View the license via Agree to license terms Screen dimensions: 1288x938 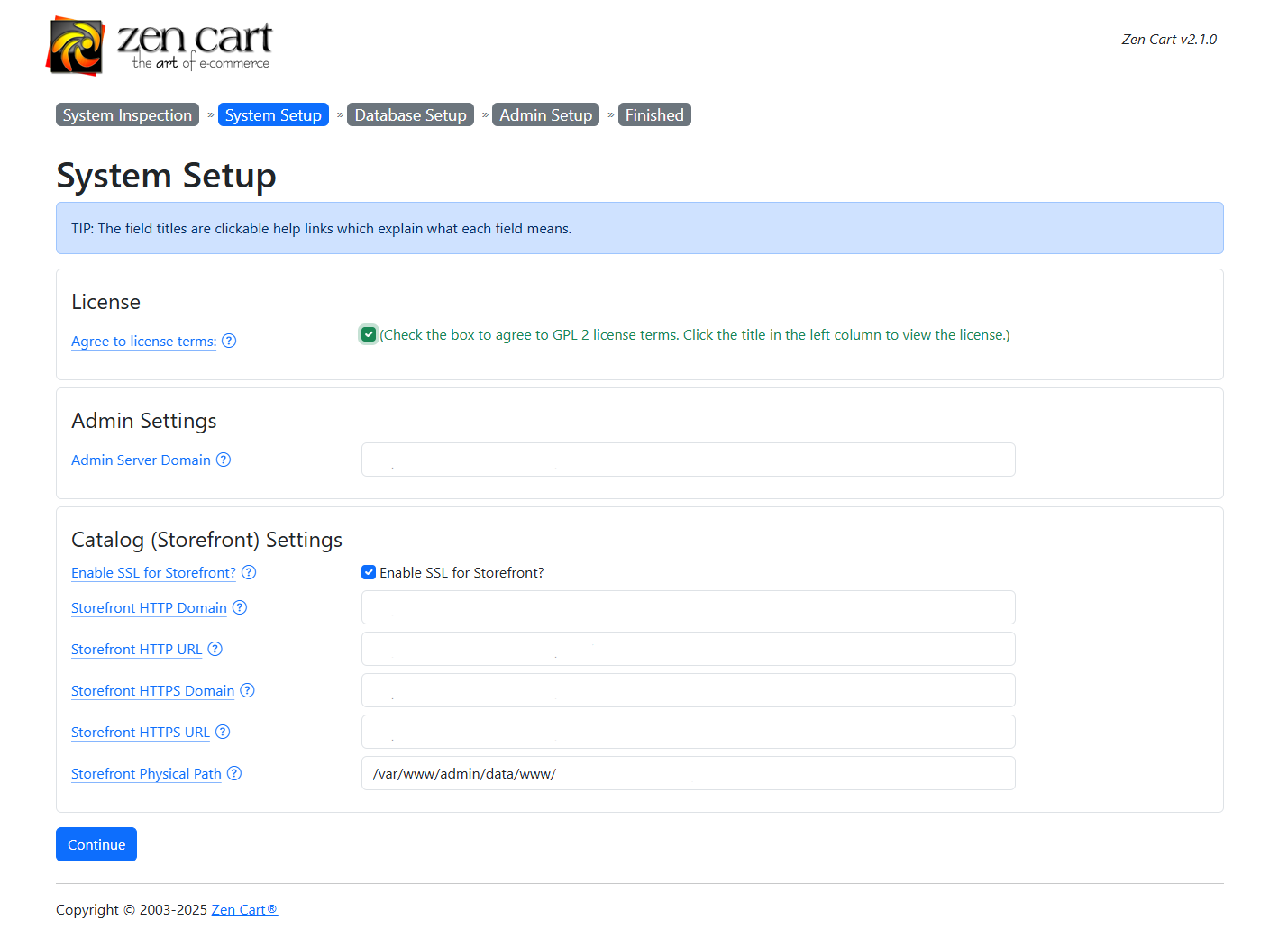pyautogui.click(x=142, y=341)
